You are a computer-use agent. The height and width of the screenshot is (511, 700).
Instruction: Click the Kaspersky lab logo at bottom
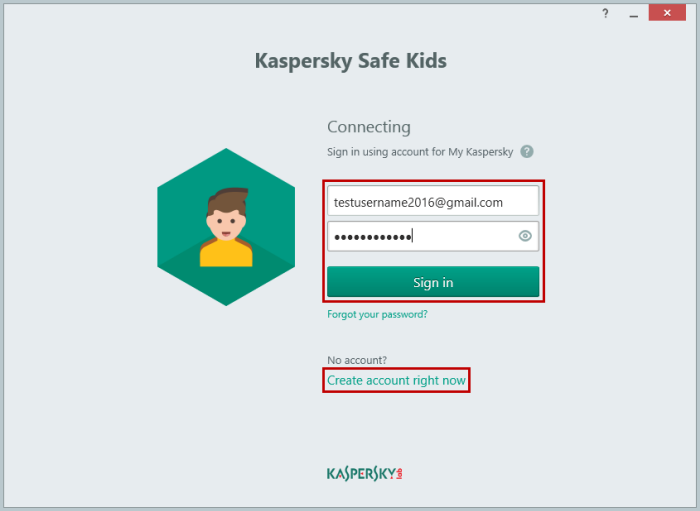pos(364,474)
